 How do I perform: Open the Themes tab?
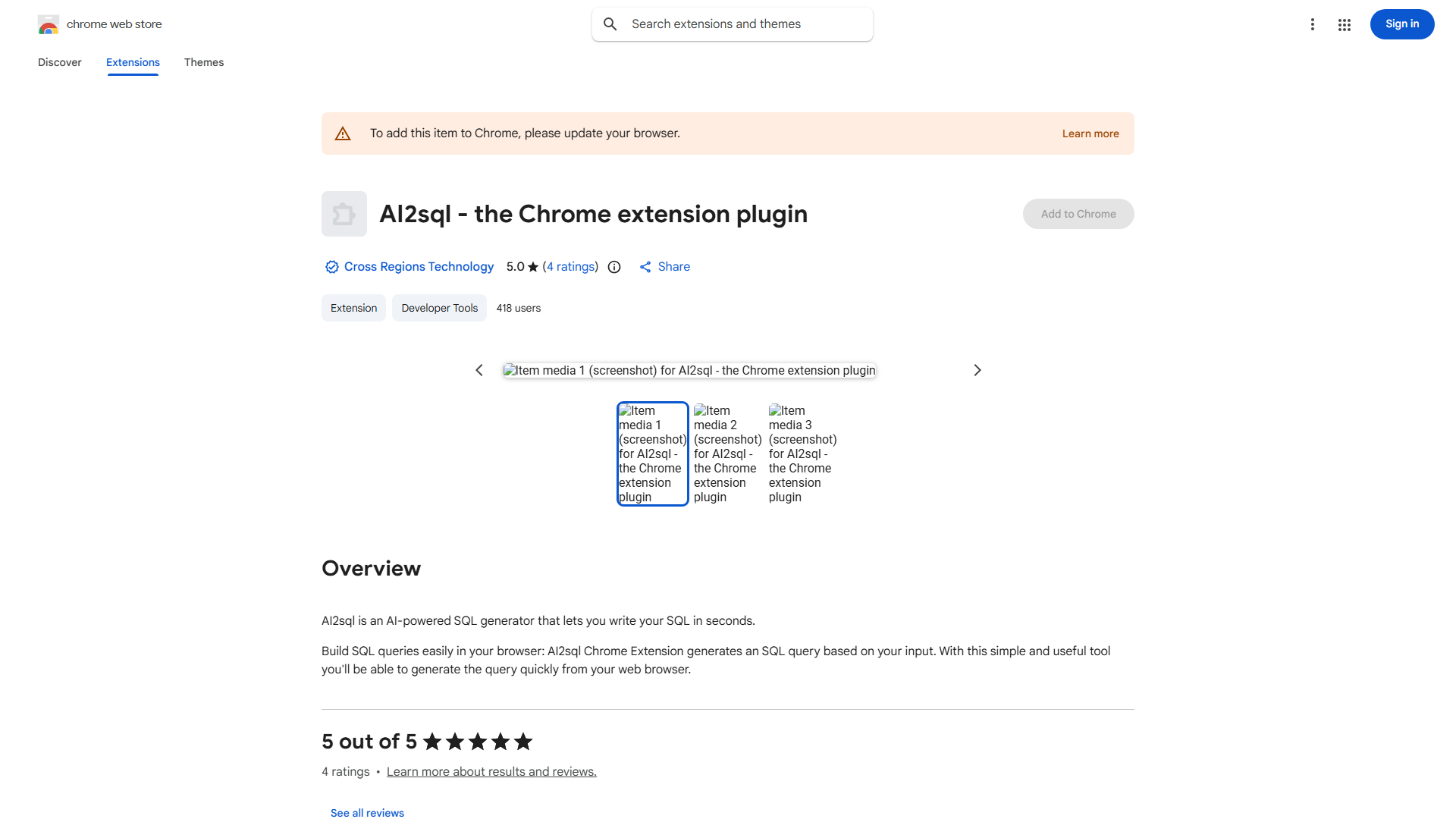204,62
